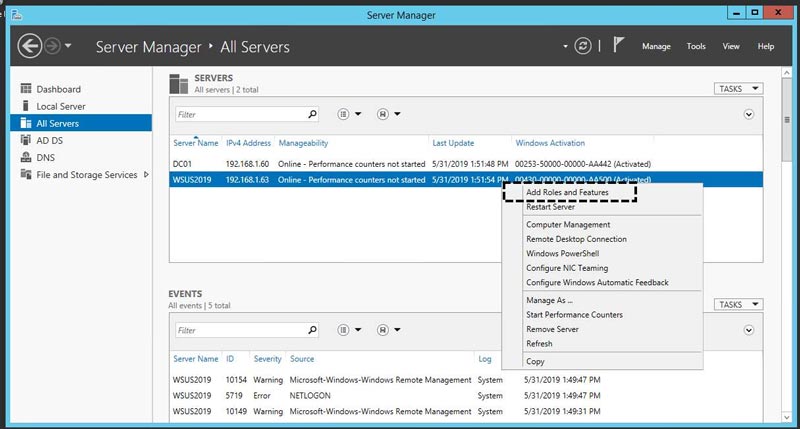The width and height of the screenshot is (800, 429).
Task: Click the Servers filter search magnifier
Action: pyautogui.click(x=312, y=114)
